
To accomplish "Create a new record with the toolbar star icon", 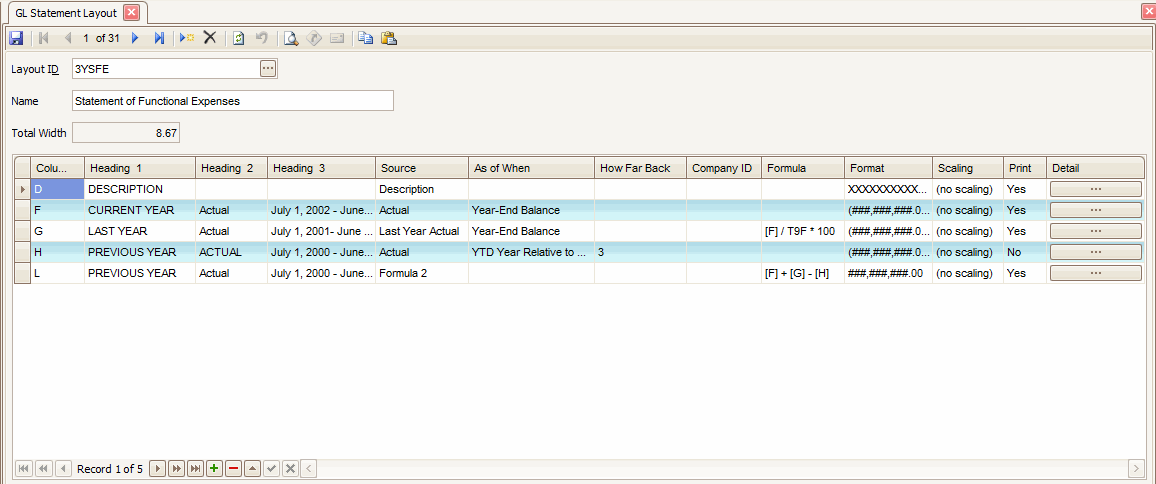I will pos(187,38).
